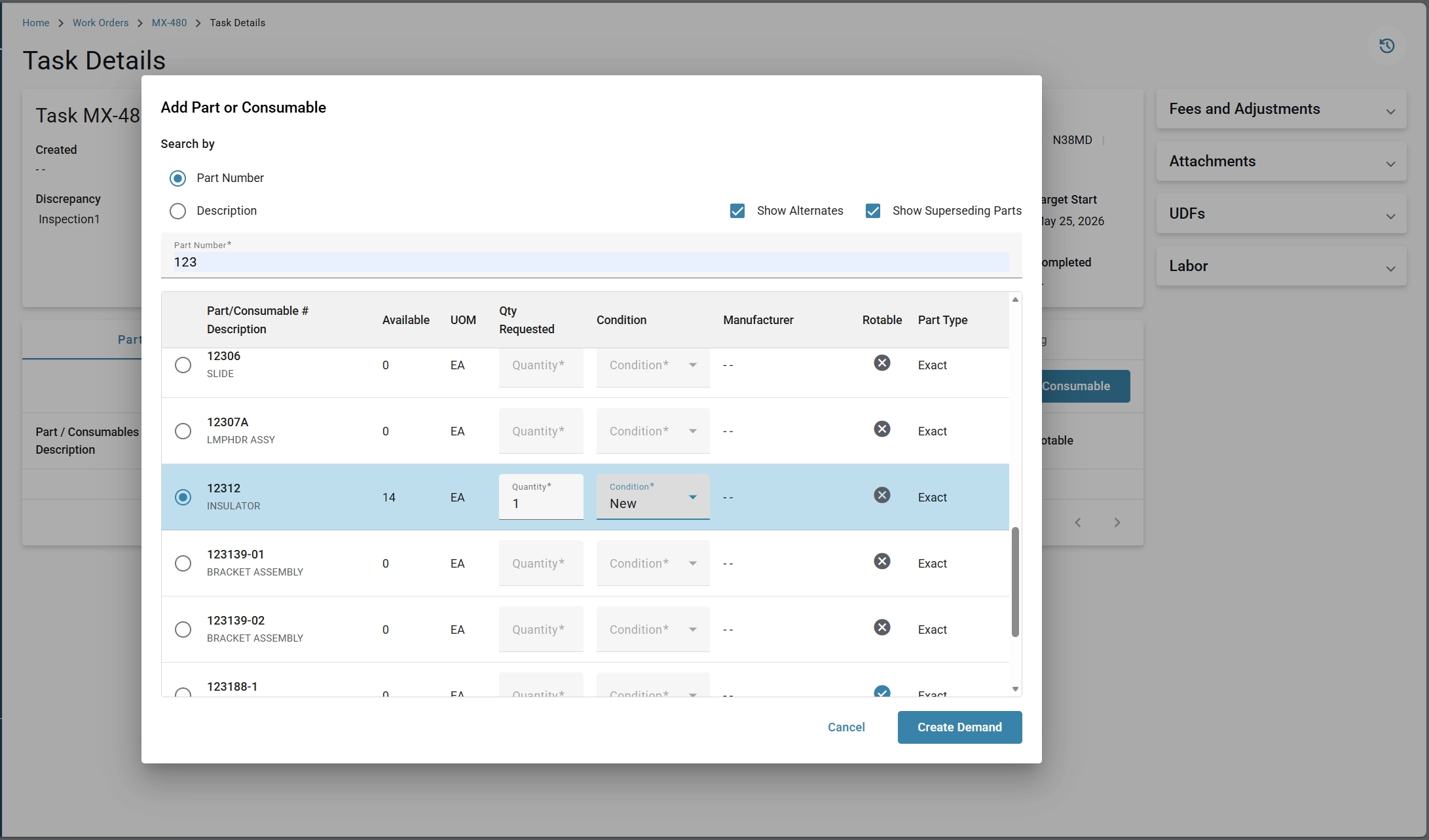Click rotable X icon for 123139-02 row

[882, 627]
